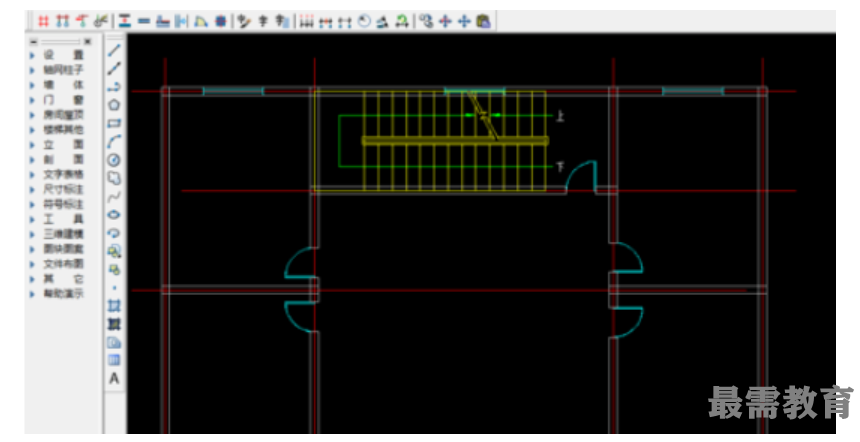Click the Region tool icon

pyautogui.click(x=114, y=342)
